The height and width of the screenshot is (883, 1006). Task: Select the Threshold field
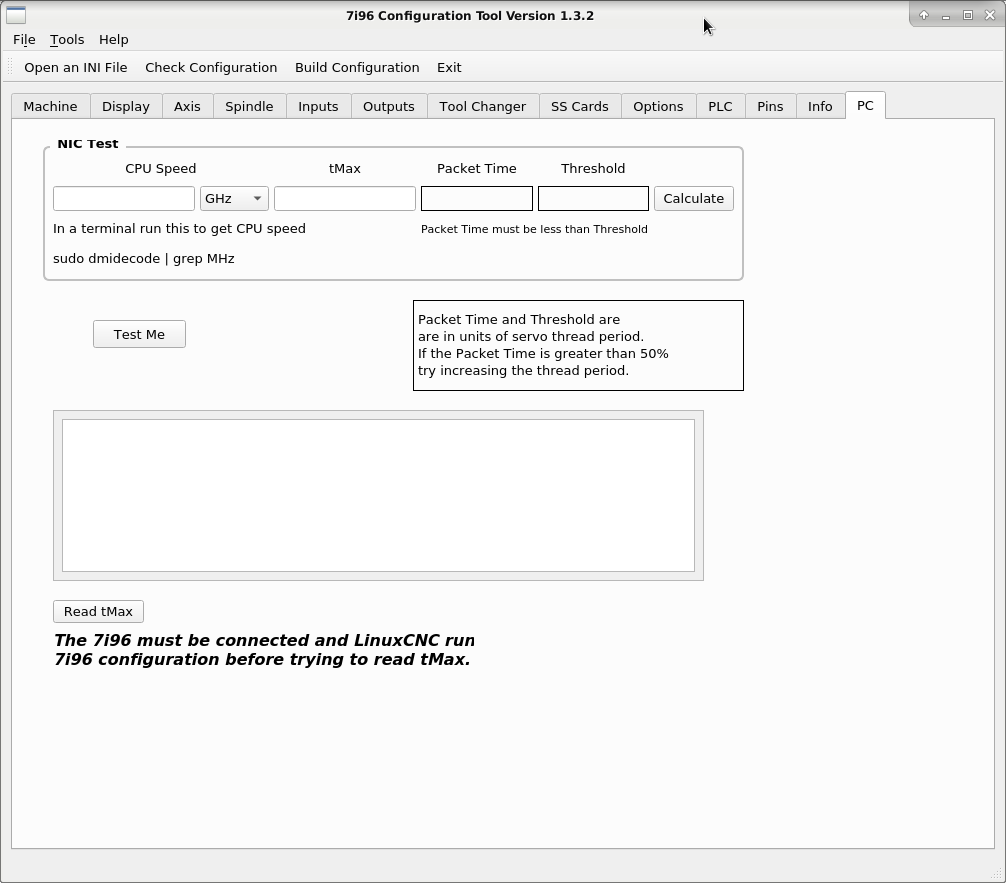[x=593, y=198]
